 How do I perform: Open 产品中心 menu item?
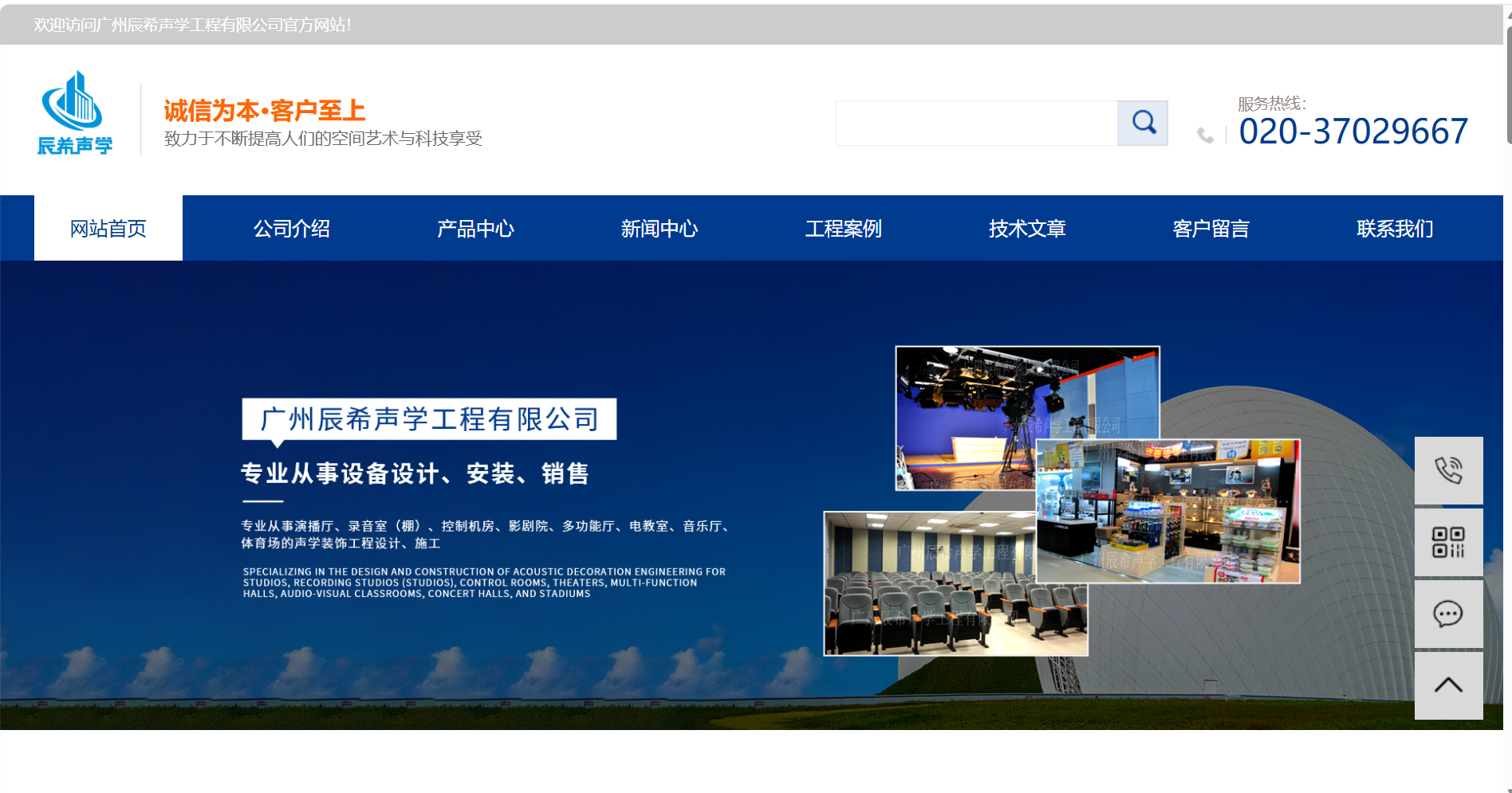(476, 229)
